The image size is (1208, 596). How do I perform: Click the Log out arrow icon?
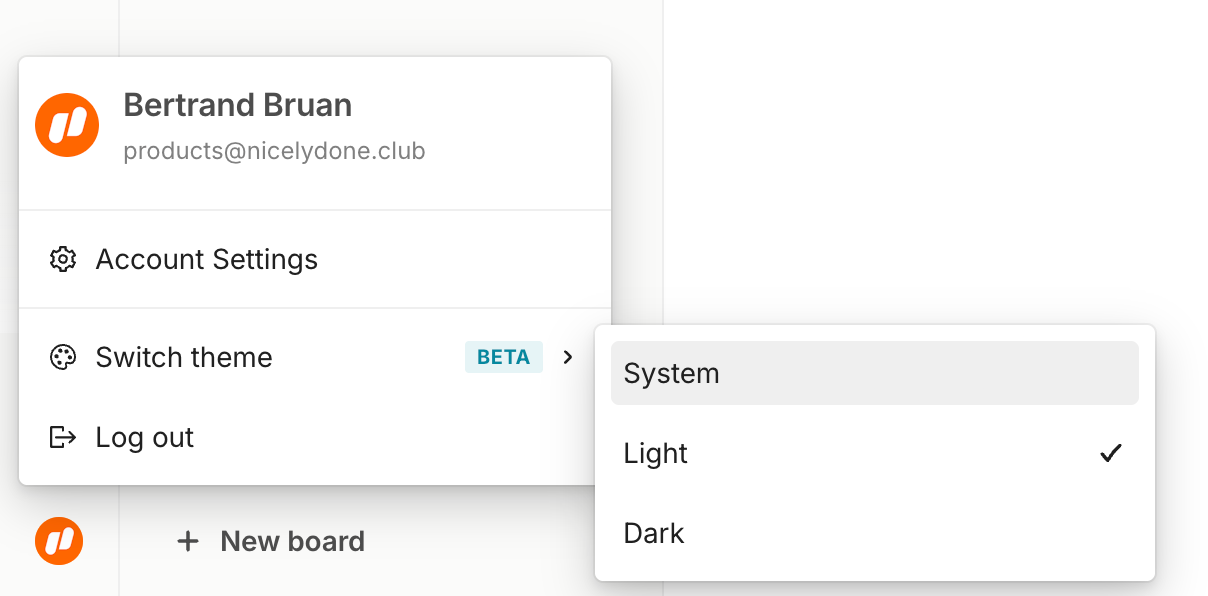pyautogui.click(x=63, y=437)
